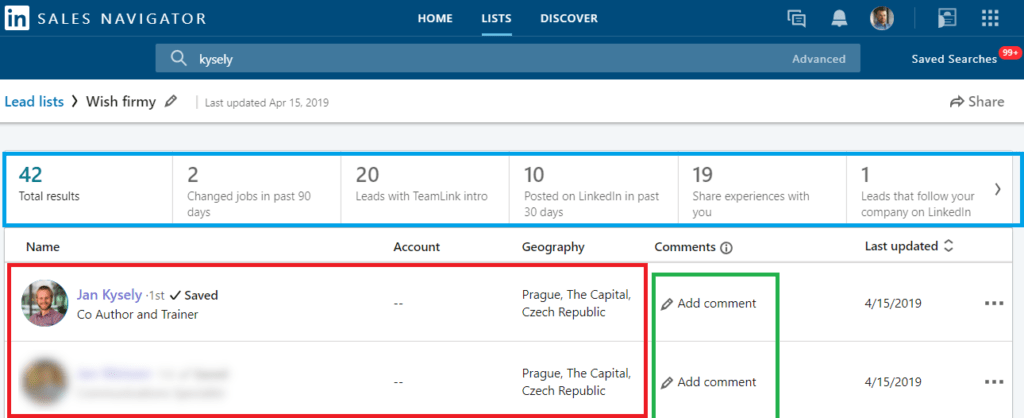Image resolution: width=1024 pixels, height=418 pixels.
Task: Click the Share arrow icon
Action: pos(957,102)
